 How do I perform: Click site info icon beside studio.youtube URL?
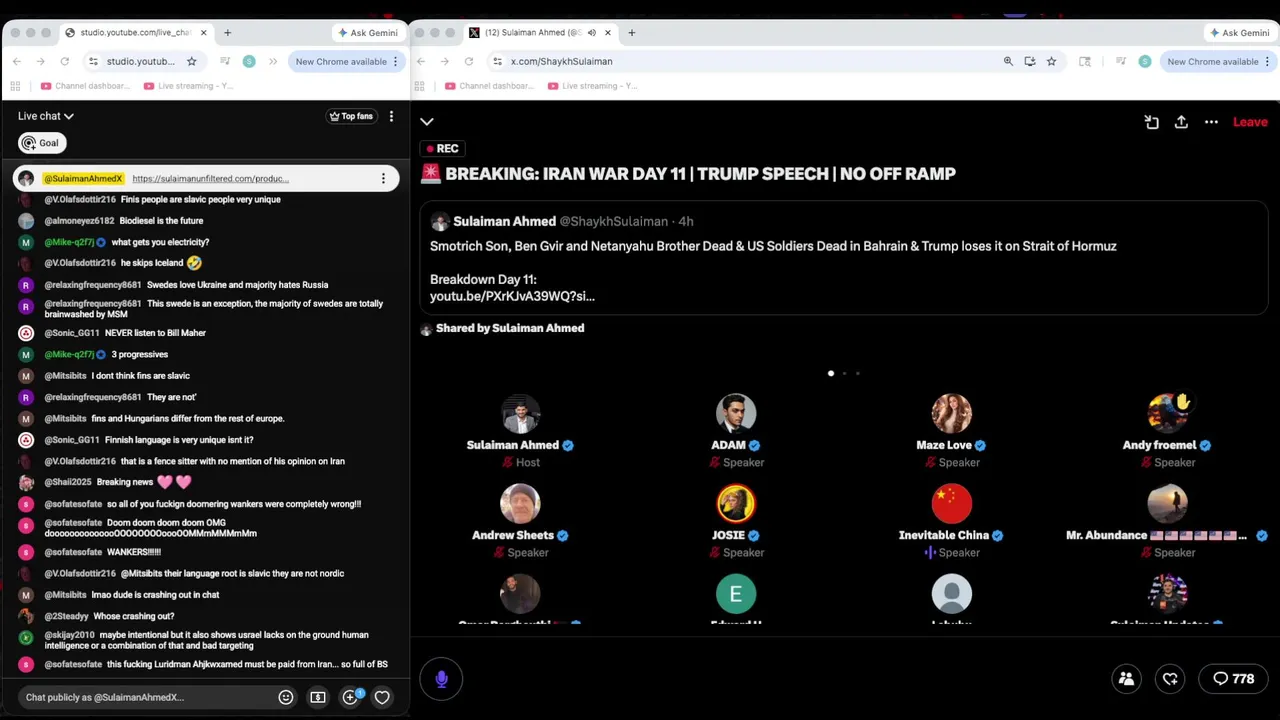coord(93,61)
